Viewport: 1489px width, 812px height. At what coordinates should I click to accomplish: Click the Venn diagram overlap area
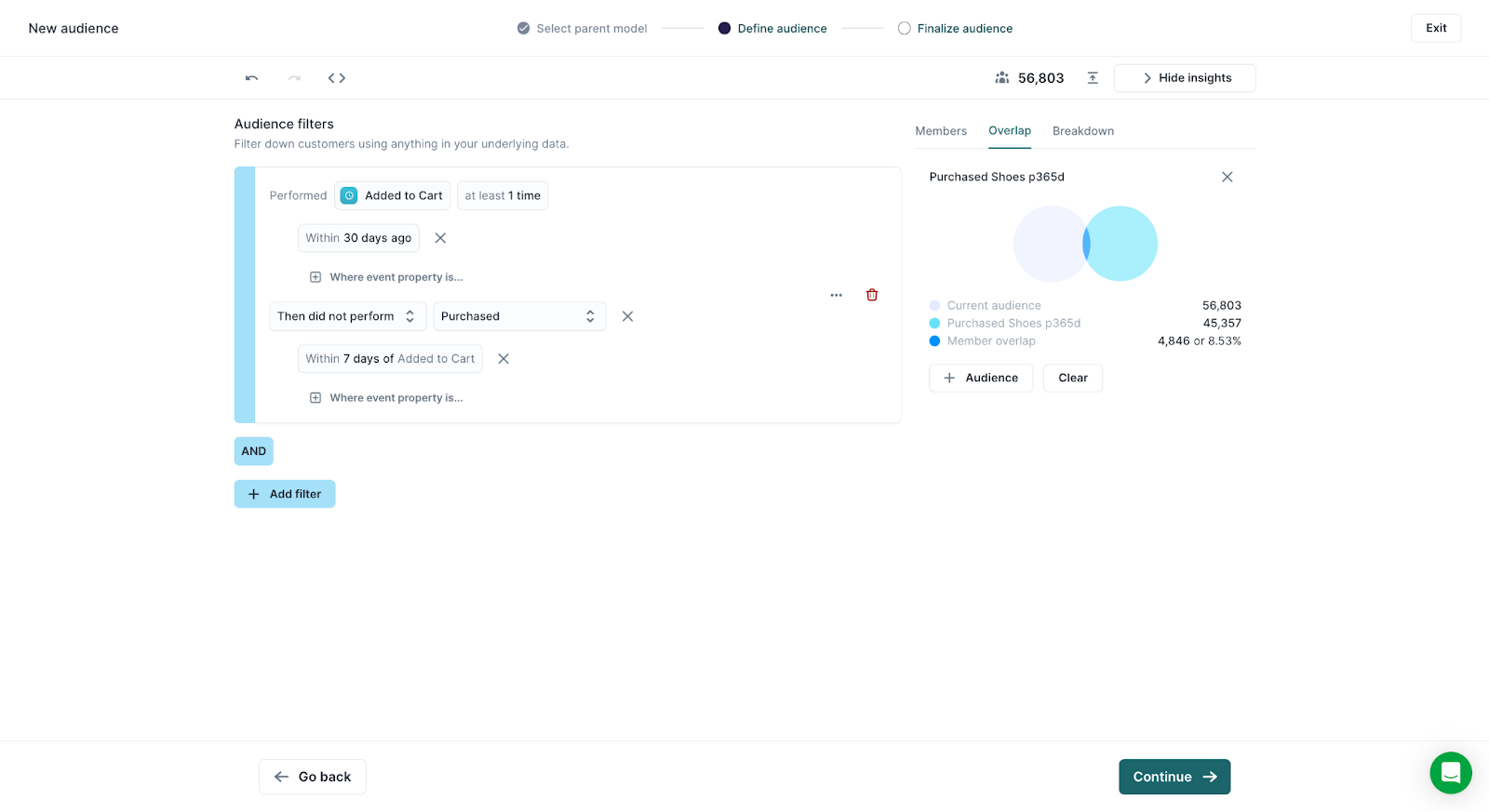(1086, 244)
